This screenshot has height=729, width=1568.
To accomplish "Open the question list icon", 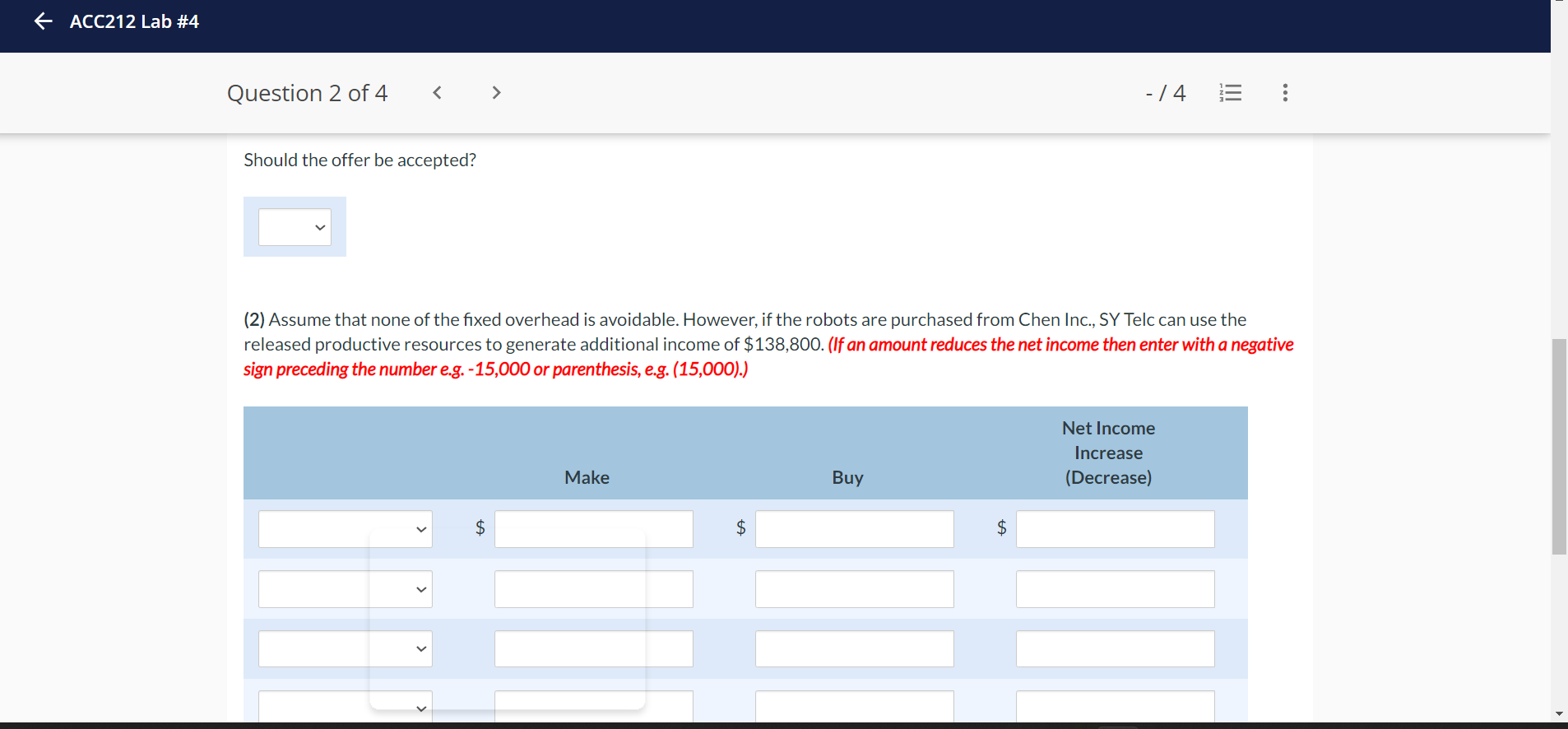I will 1231,92.
